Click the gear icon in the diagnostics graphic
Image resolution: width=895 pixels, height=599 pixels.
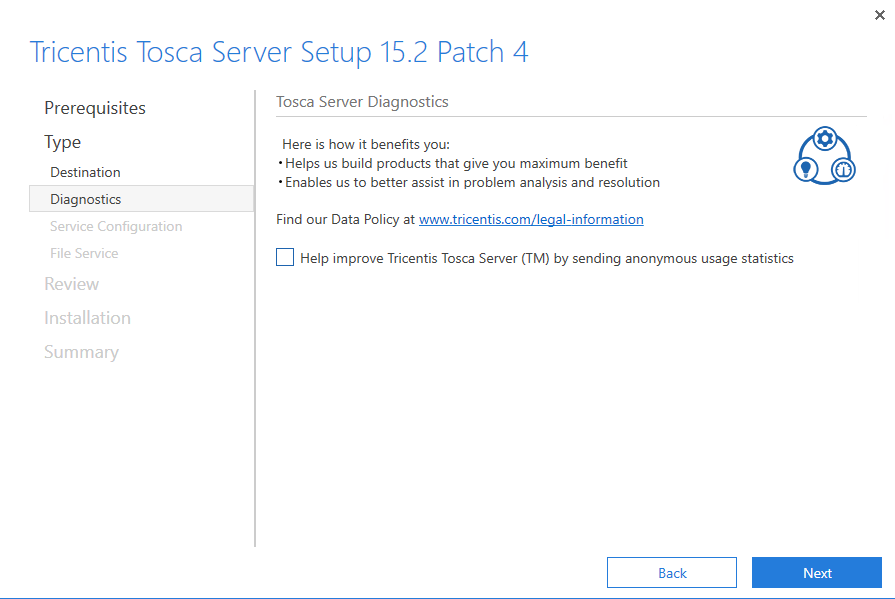pyautogui.click(x=825, y=139)
